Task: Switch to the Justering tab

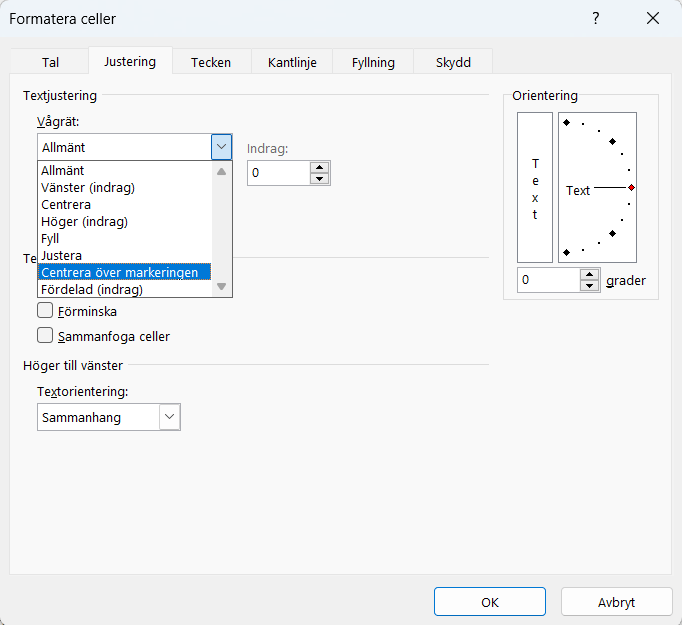Action: tap(130, 61)
